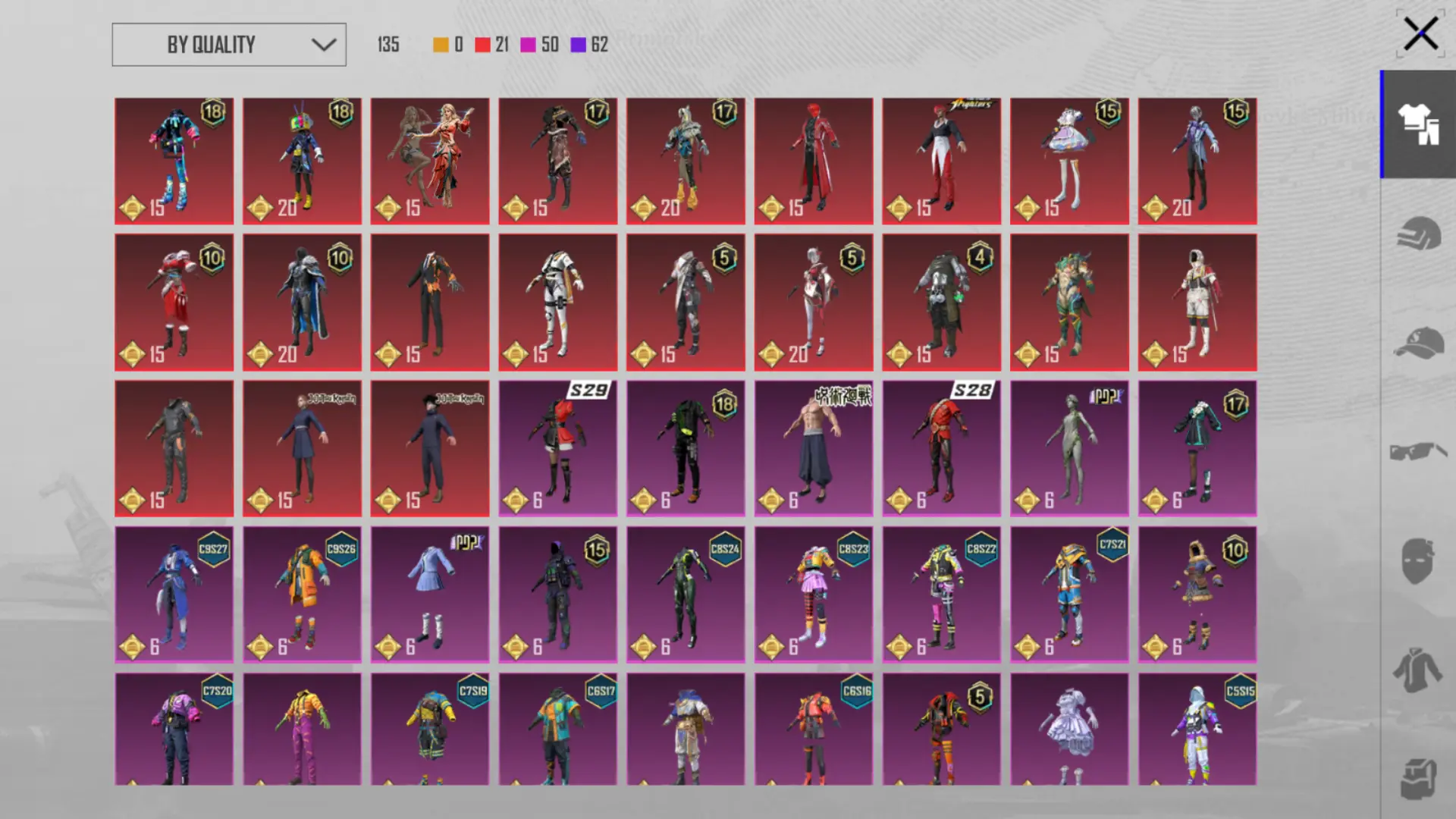
Task: Select the jacket category icon
Action: pos(1417,670)
